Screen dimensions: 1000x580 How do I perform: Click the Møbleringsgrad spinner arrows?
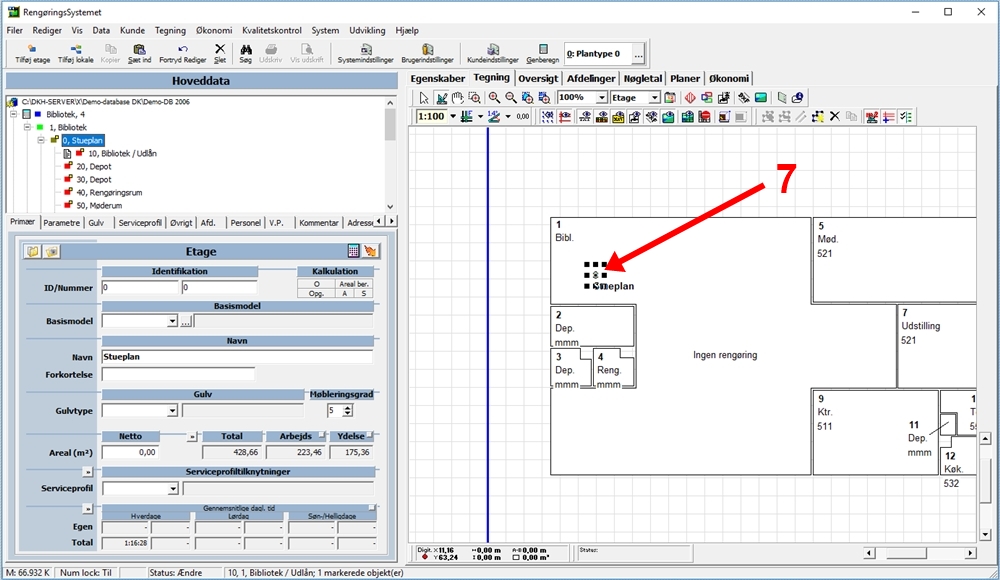pyautogui.click(x=347, y=411)
